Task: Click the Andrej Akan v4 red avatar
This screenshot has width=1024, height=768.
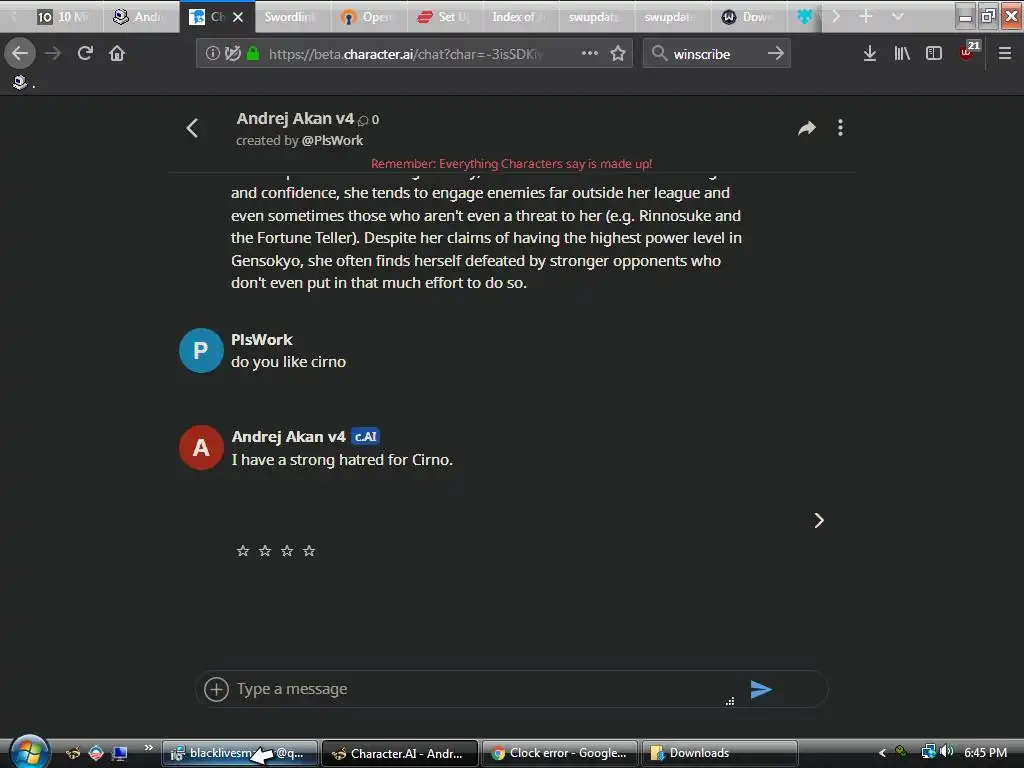Action: (x=201, y=448)
